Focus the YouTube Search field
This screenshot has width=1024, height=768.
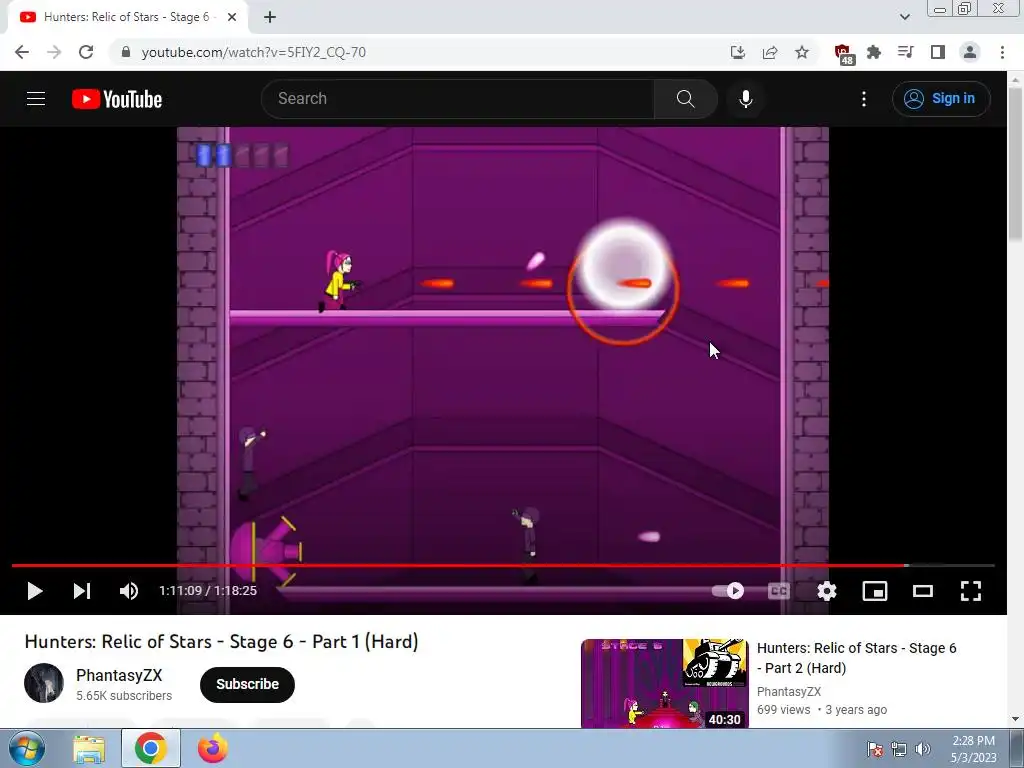click(x=457, y=99)
